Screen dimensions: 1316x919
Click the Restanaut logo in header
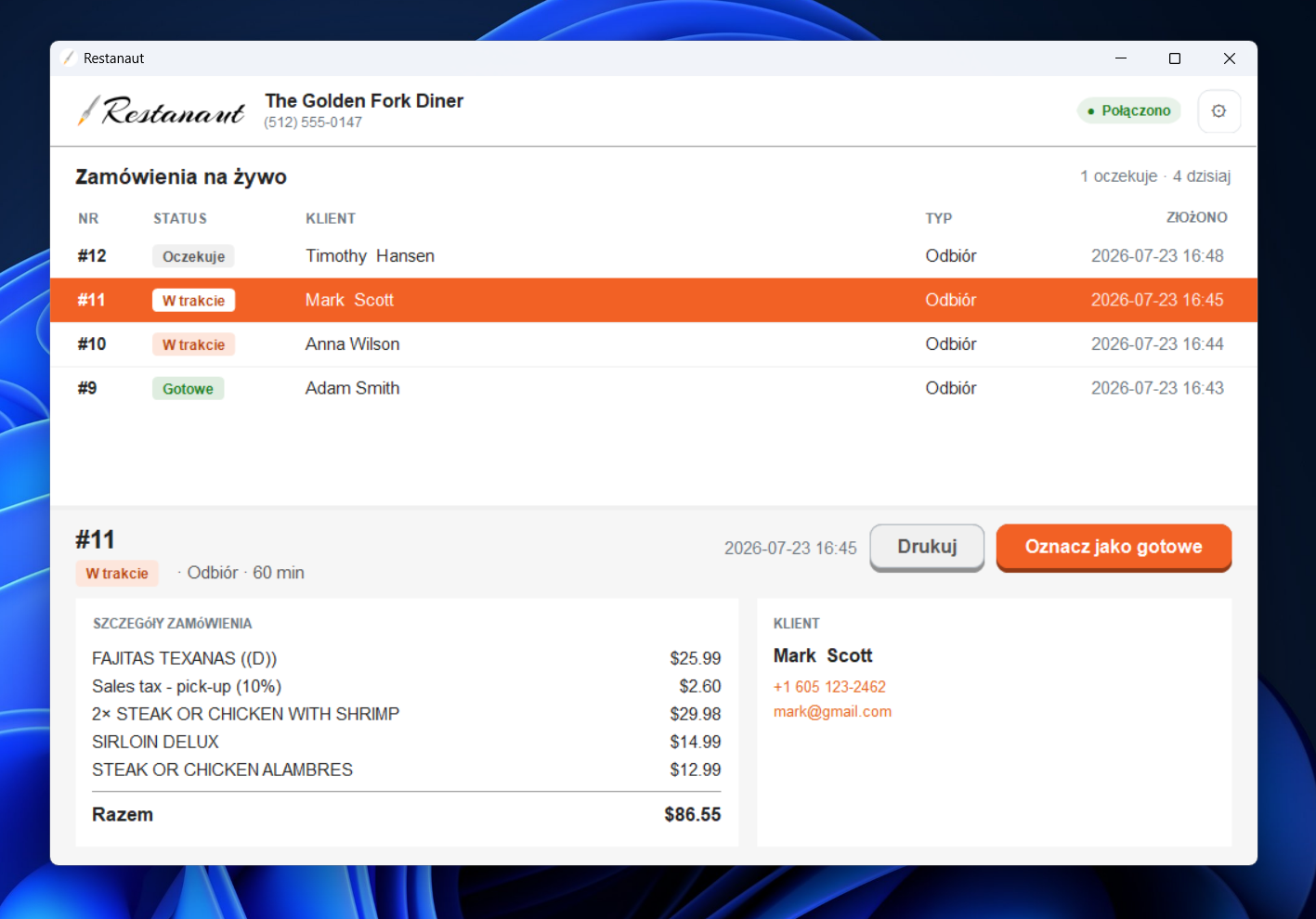point(162,110)
